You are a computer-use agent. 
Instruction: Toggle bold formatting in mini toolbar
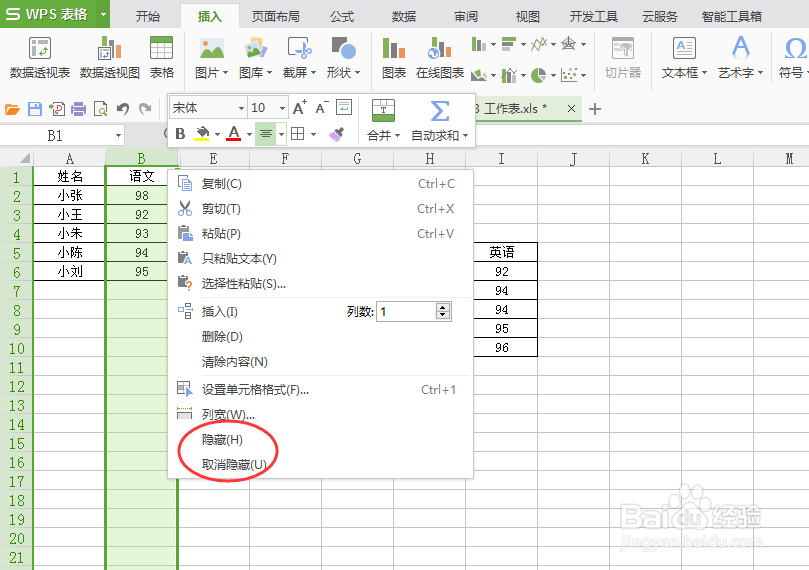[x=180, y=134]
